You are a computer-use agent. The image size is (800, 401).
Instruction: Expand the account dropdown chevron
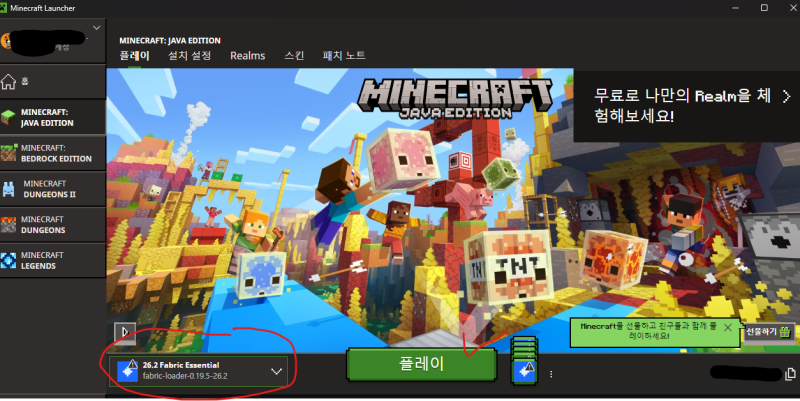(x=96, y=28)
